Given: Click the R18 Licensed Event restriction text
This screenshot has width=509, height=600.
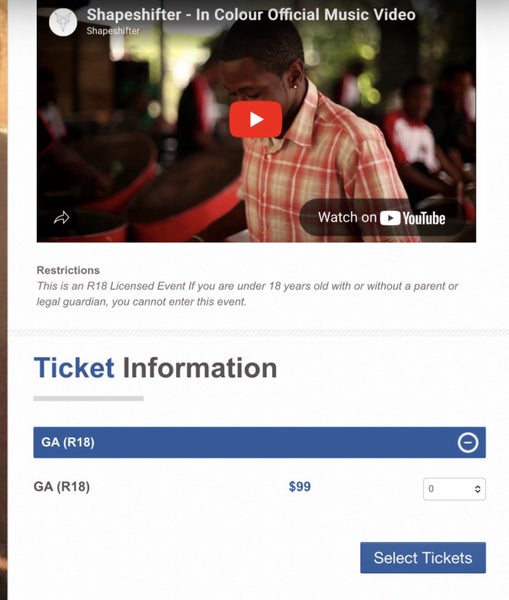Looking at the screenshot, I should pyautogui.click(x=247, y=294).
